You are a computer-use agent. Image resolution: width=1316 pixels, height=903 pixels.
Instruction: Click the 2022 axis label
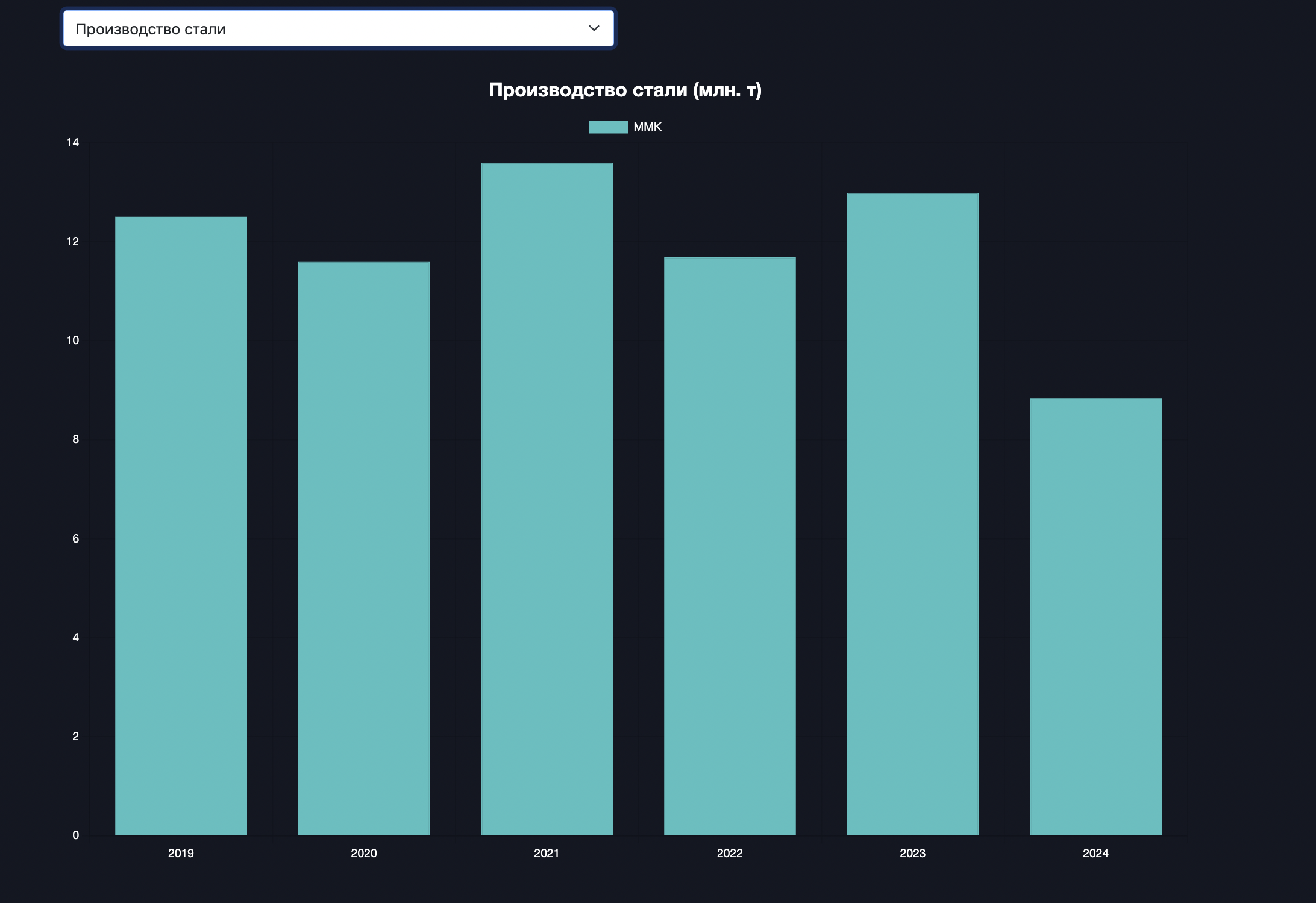pos(730,853)
